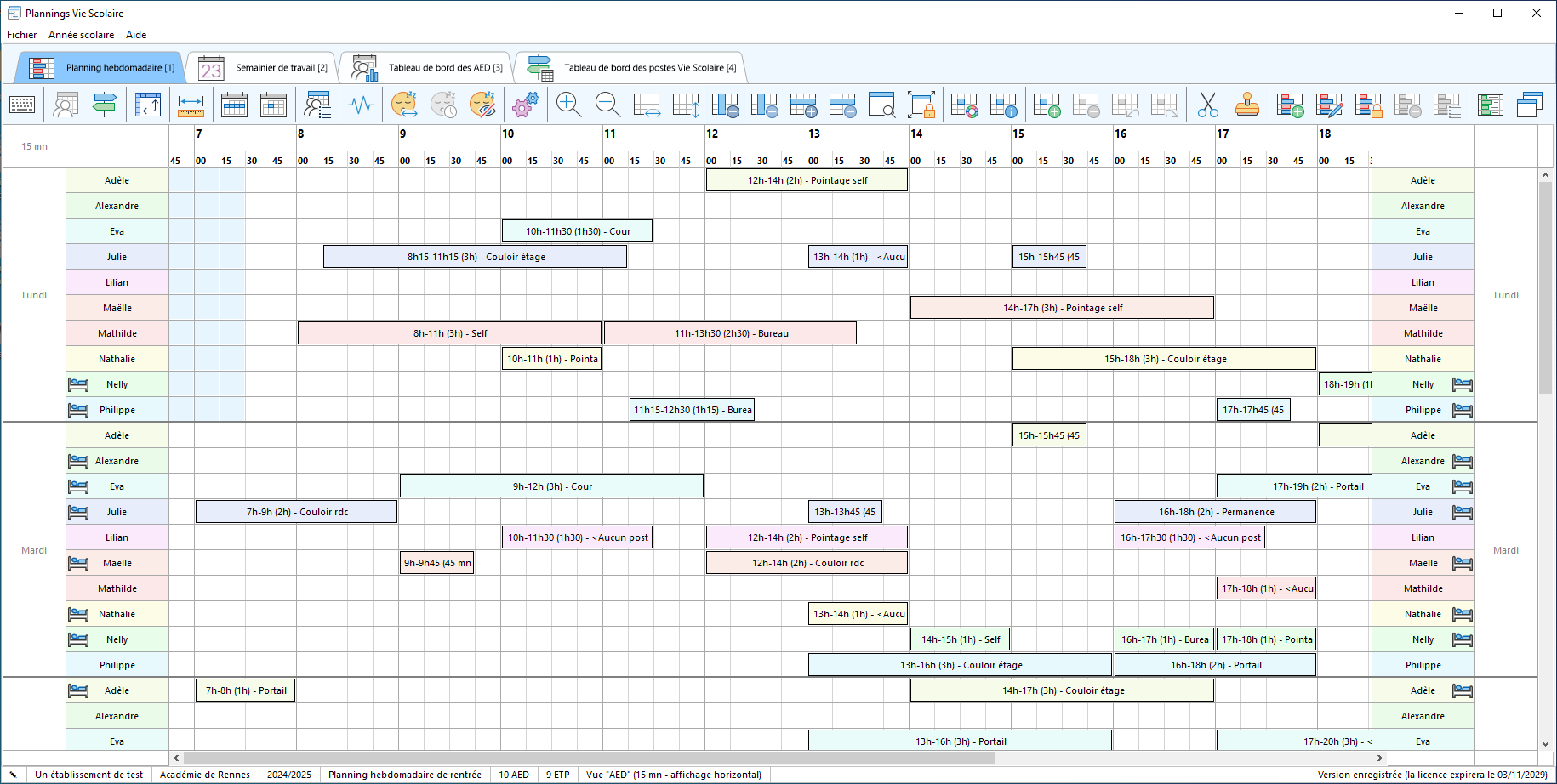This screenshot has height=784, width=1557.
Task: Select Eva's 9h-12h Cour slot on Mardi
Action: click(551, 486)
